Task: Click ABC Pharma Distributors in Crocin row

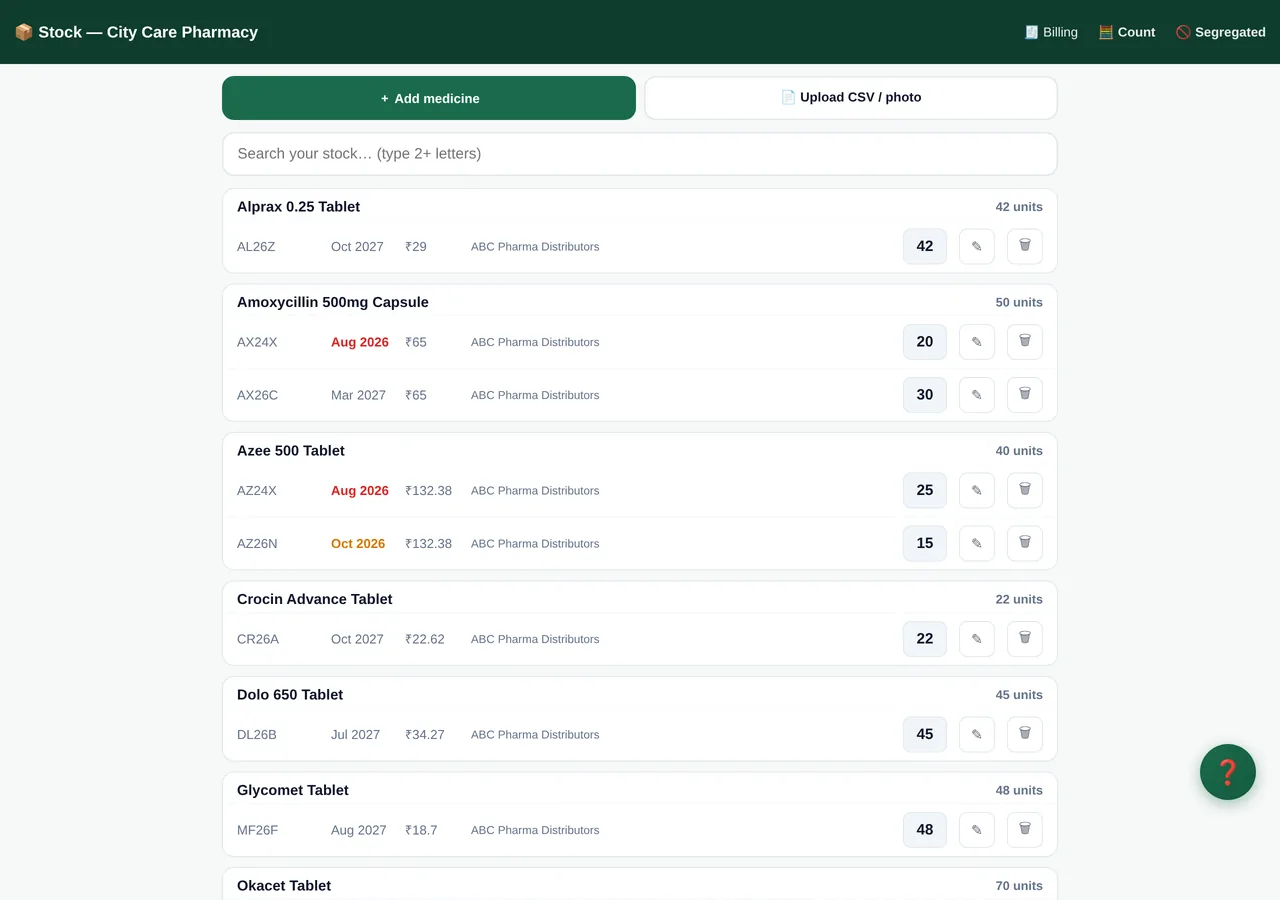Action: (535, 639)
